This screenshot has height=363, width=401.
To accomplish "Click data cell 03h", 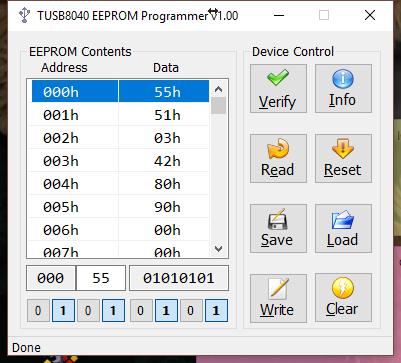I will click(x=164, y=138).
